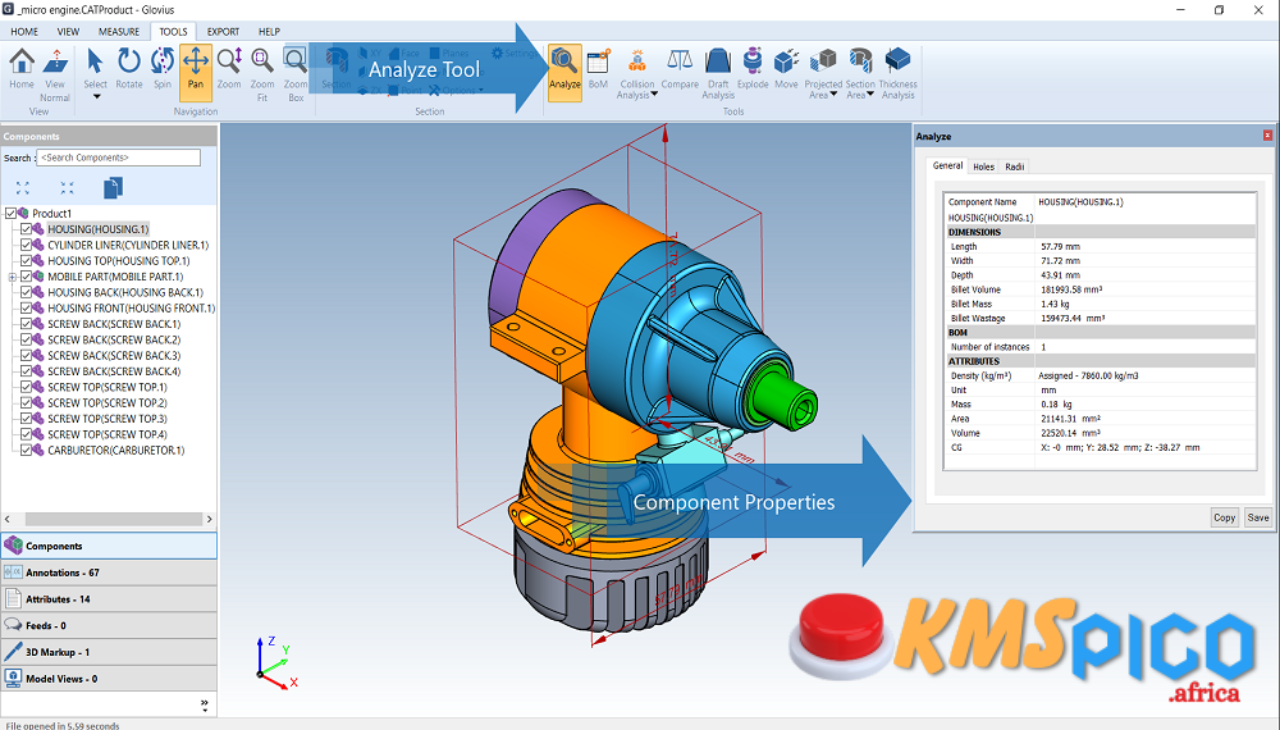The width and height of the screenshot is (1280, 730).
Task: Toggle HOUSING TOP(HOUSING TOP.1) checkbox
Action: point(26,261)
